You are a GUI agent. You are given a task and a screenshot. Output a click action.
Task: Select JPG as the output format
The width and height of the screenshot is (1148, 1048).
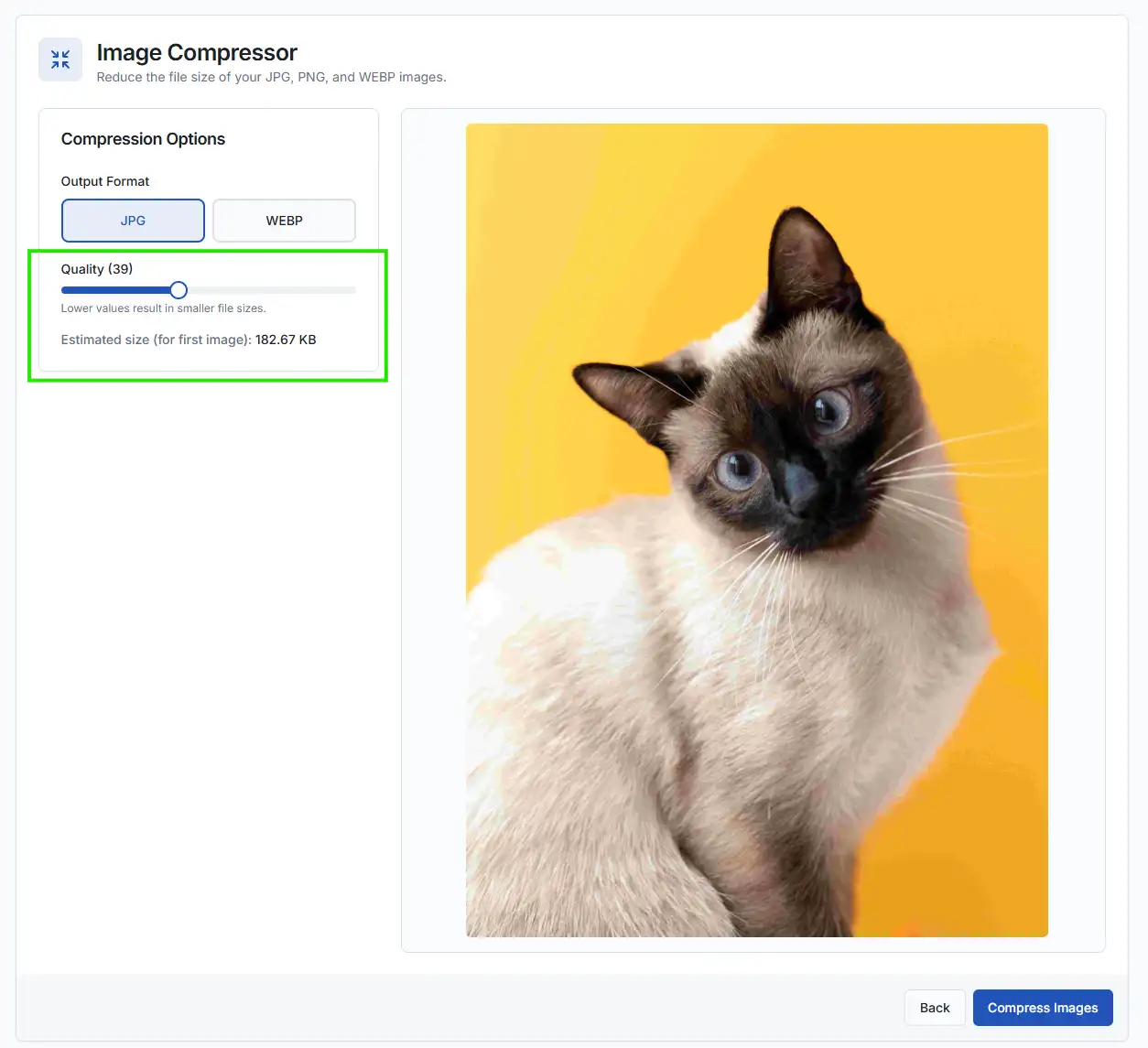132,221
